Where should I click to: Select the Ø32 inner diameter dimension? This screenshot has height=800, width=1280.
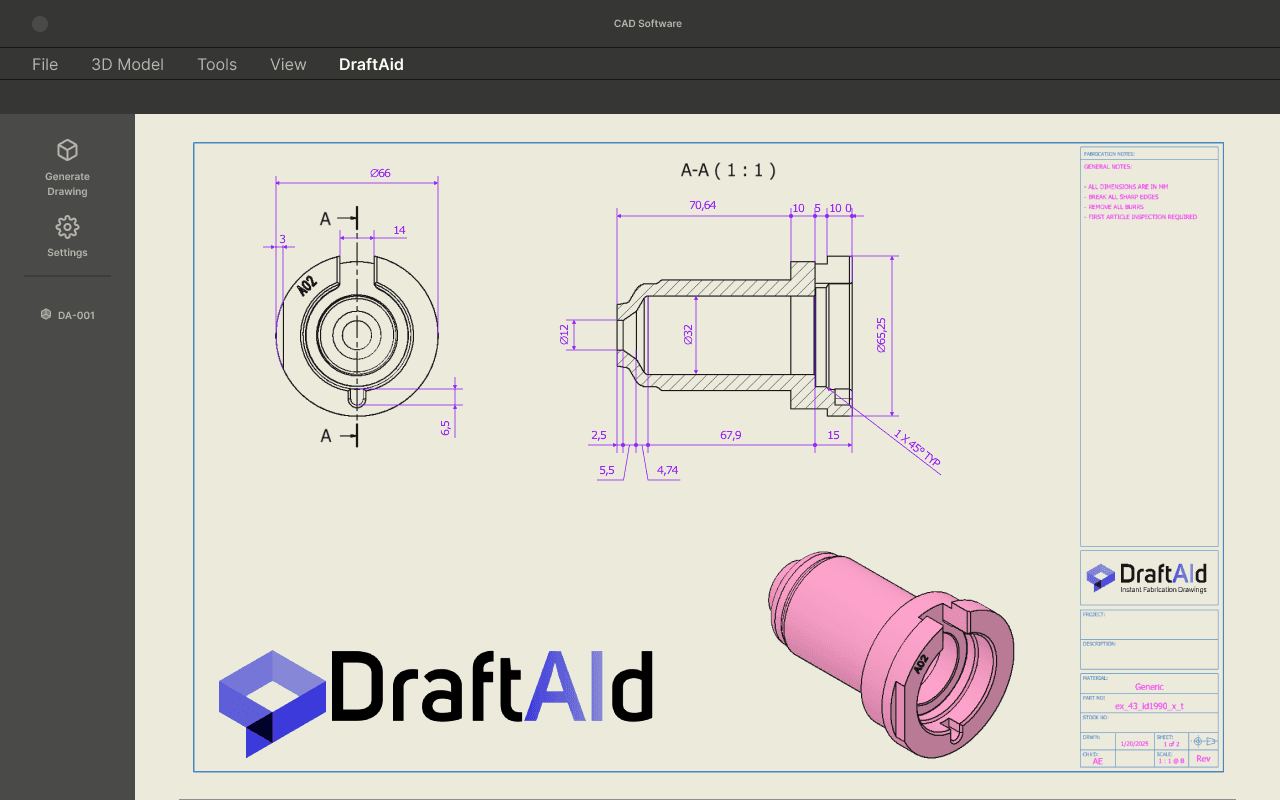[x=688, y=335]
